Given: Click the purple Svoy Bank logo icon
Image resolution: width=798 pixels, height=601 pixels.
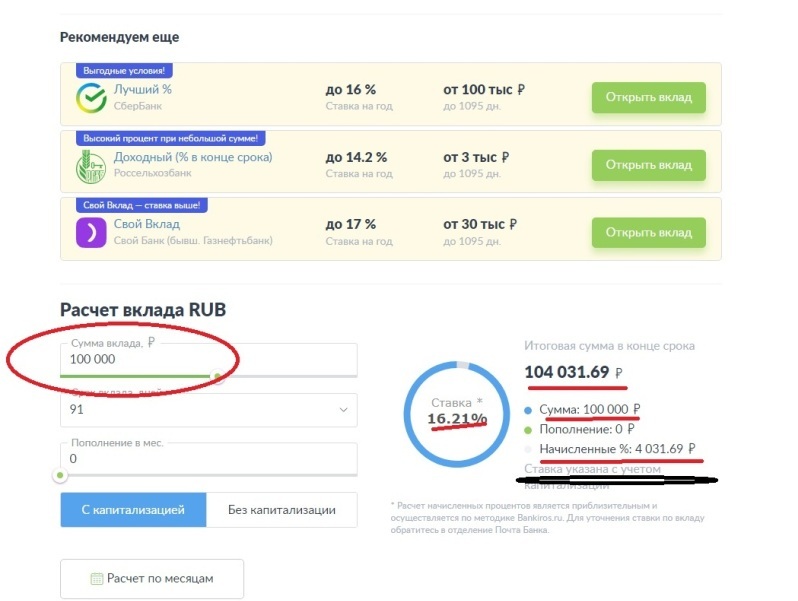Looking at the screenshot, I should (x=91, y=233).
